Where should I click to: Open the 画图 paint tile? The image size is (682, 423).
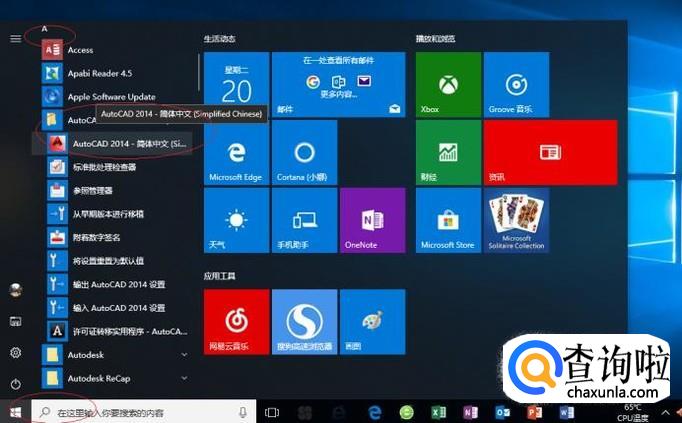click(x=372, y=322)
